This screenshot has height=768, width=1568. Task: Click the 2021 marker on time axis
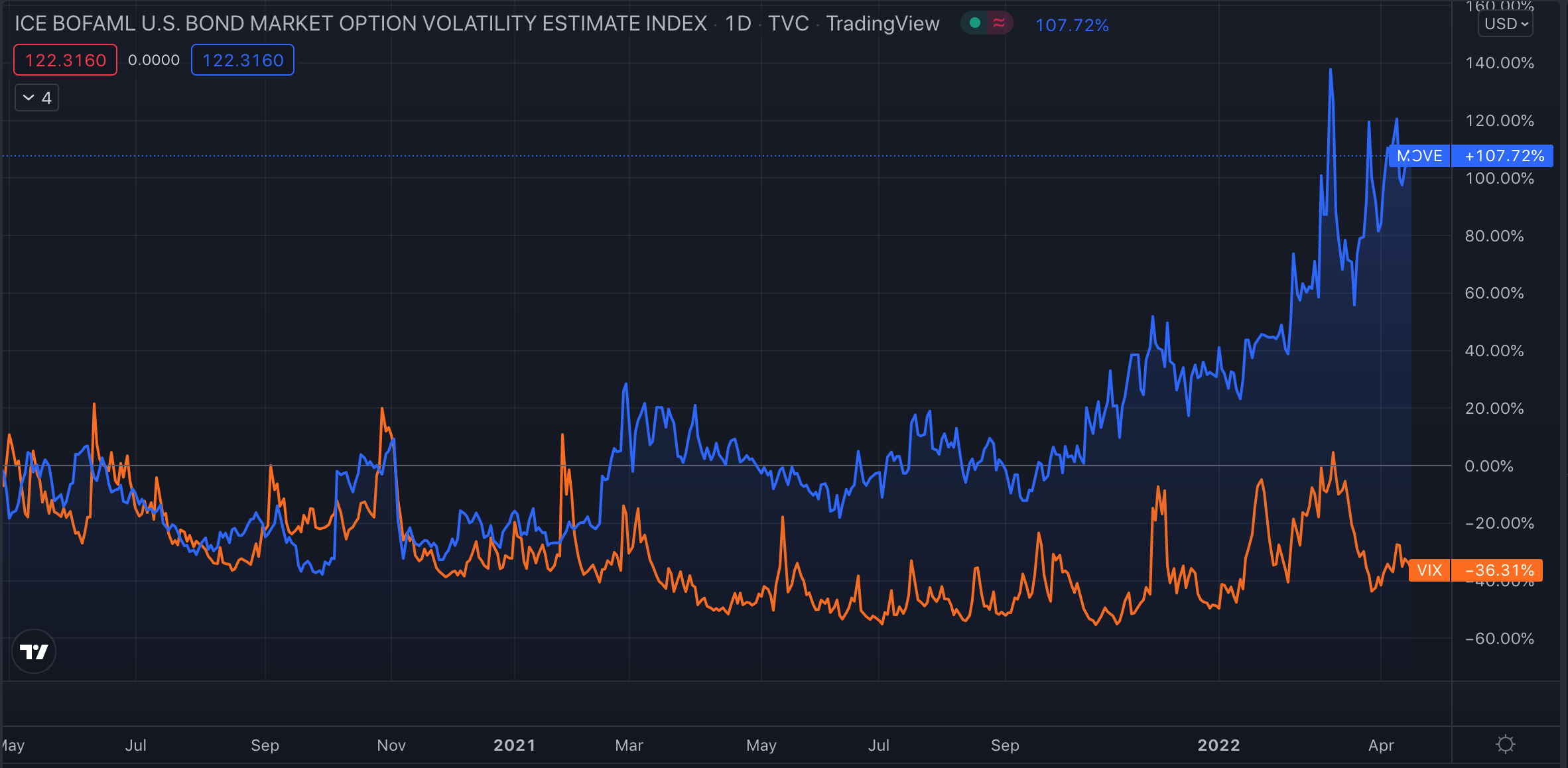pyautogui.click(x=514, y=745)
